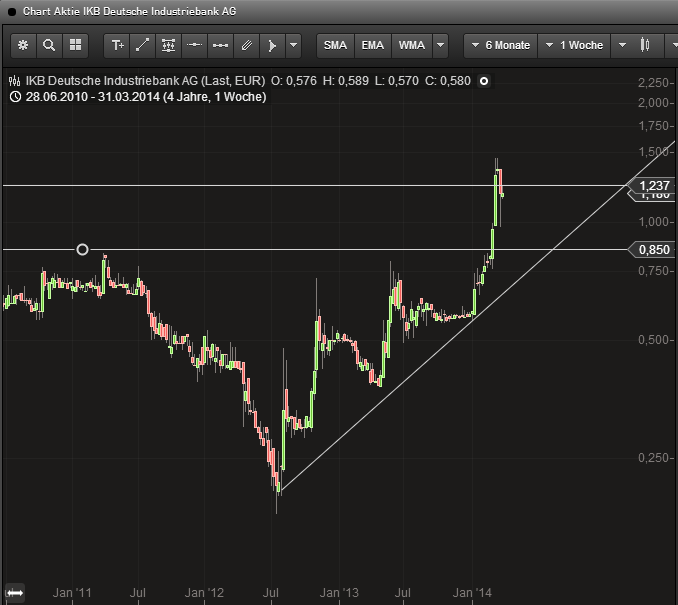Add WMA moving average indicator
Screen dimensions: 678x605
(x=412, y=45)
